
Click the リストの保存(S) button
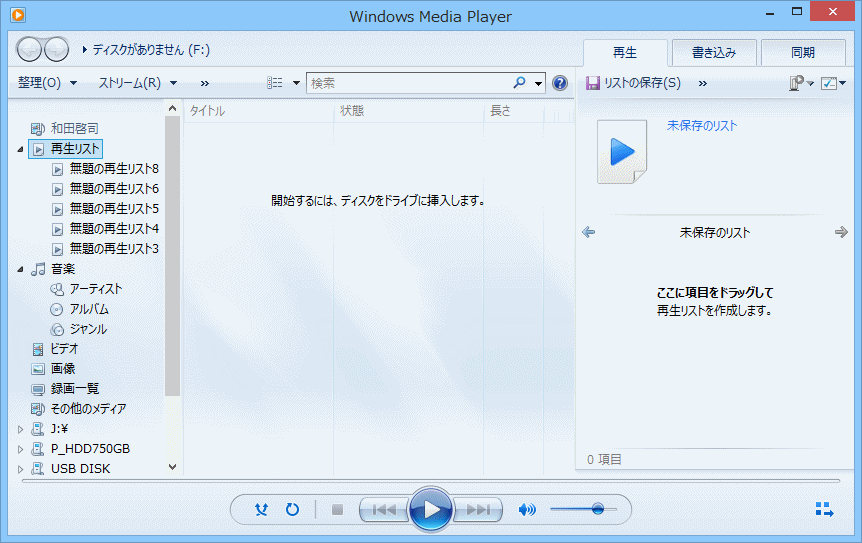(x=633, y=83)
